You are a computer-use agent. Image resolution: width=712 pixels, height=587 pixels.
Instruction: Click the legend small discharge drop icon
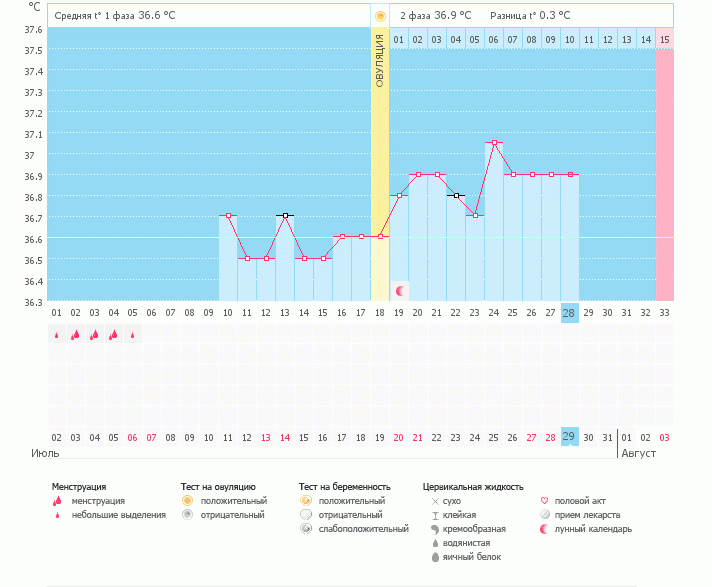point(57,515)
